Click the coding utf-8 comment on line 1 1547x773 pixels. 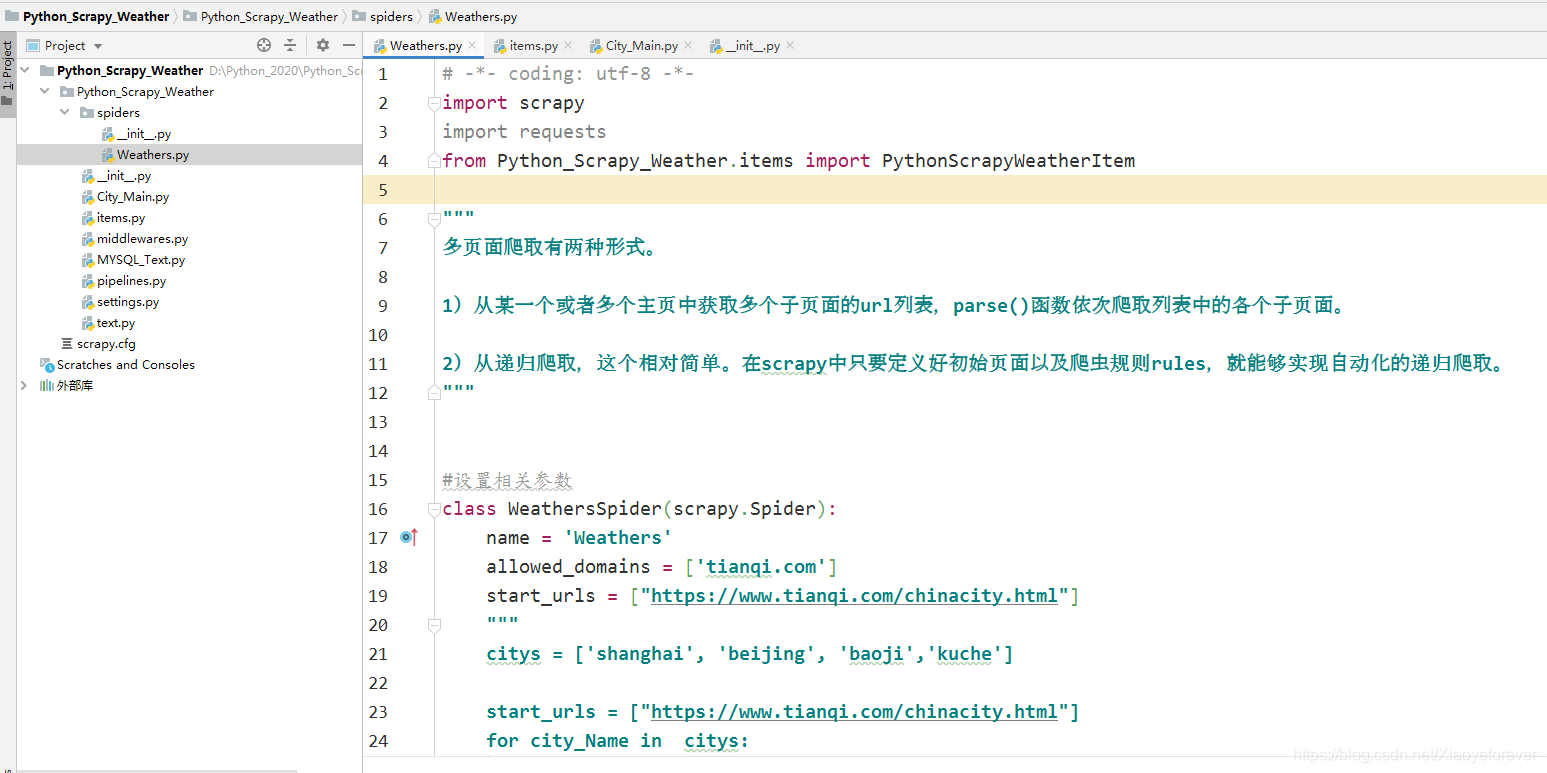point(568,74)
